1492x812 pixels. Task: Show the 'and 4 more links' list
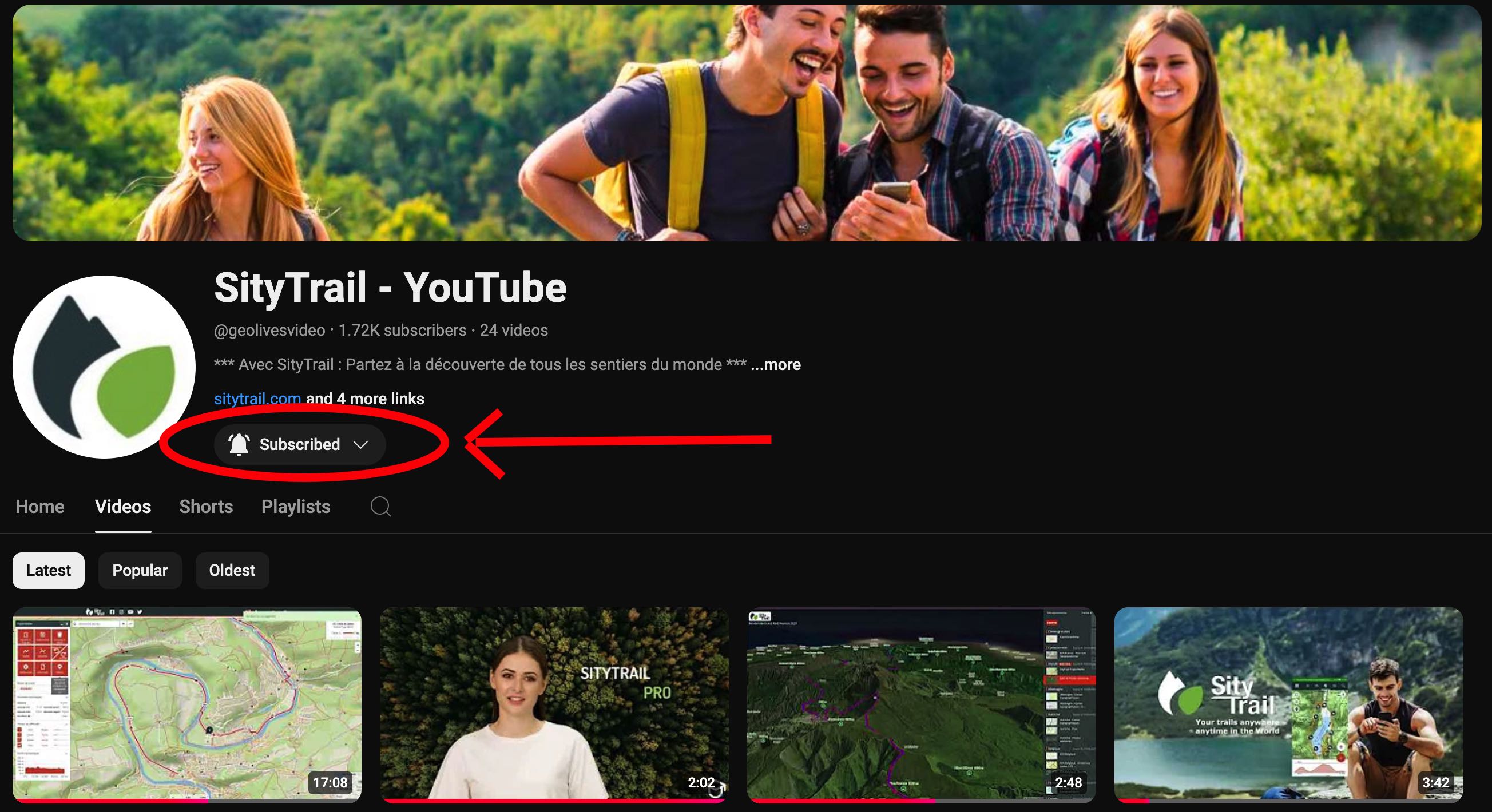[x=365, y=399]
